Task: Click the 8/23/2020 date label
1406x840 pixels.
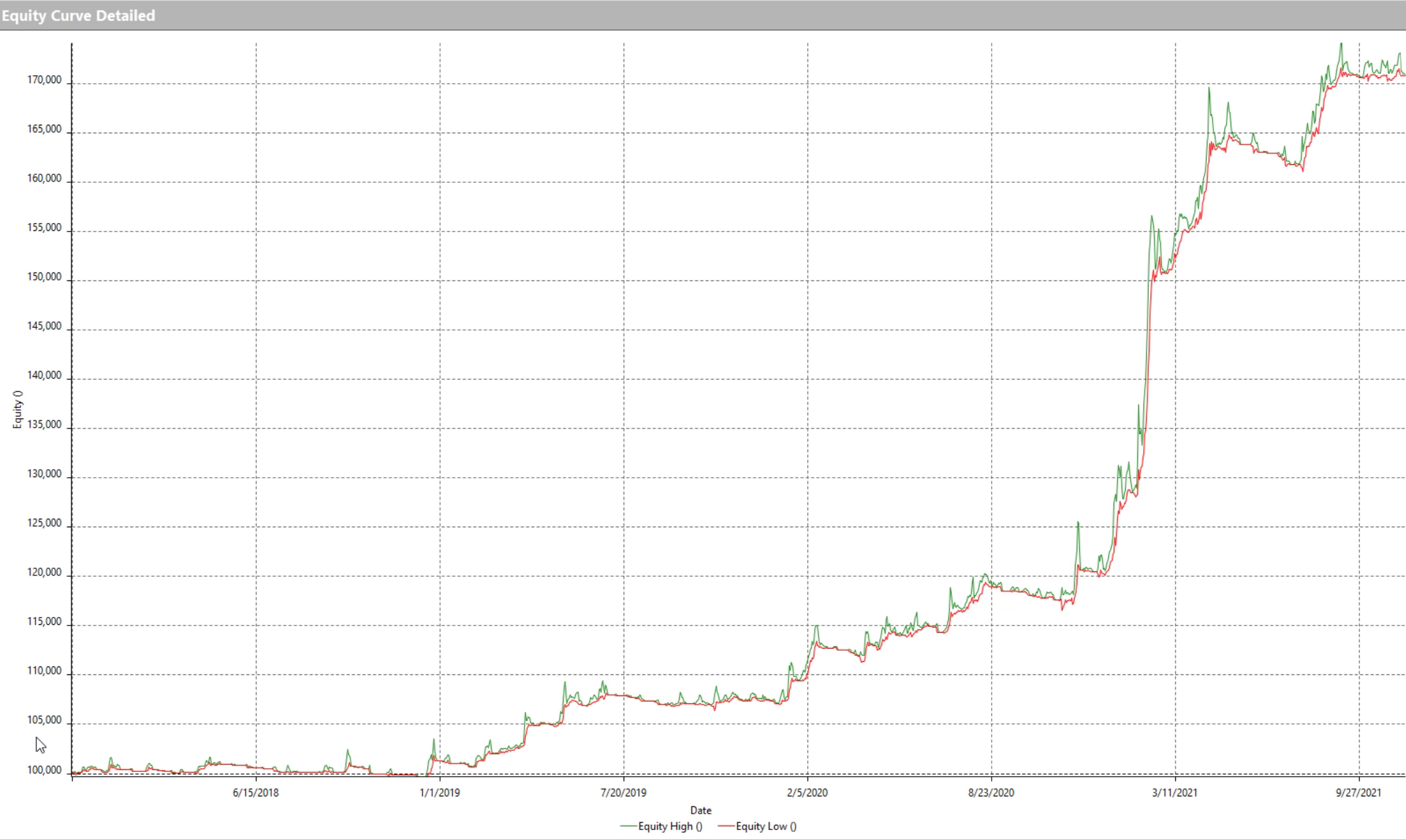Action: pos(991,792)
